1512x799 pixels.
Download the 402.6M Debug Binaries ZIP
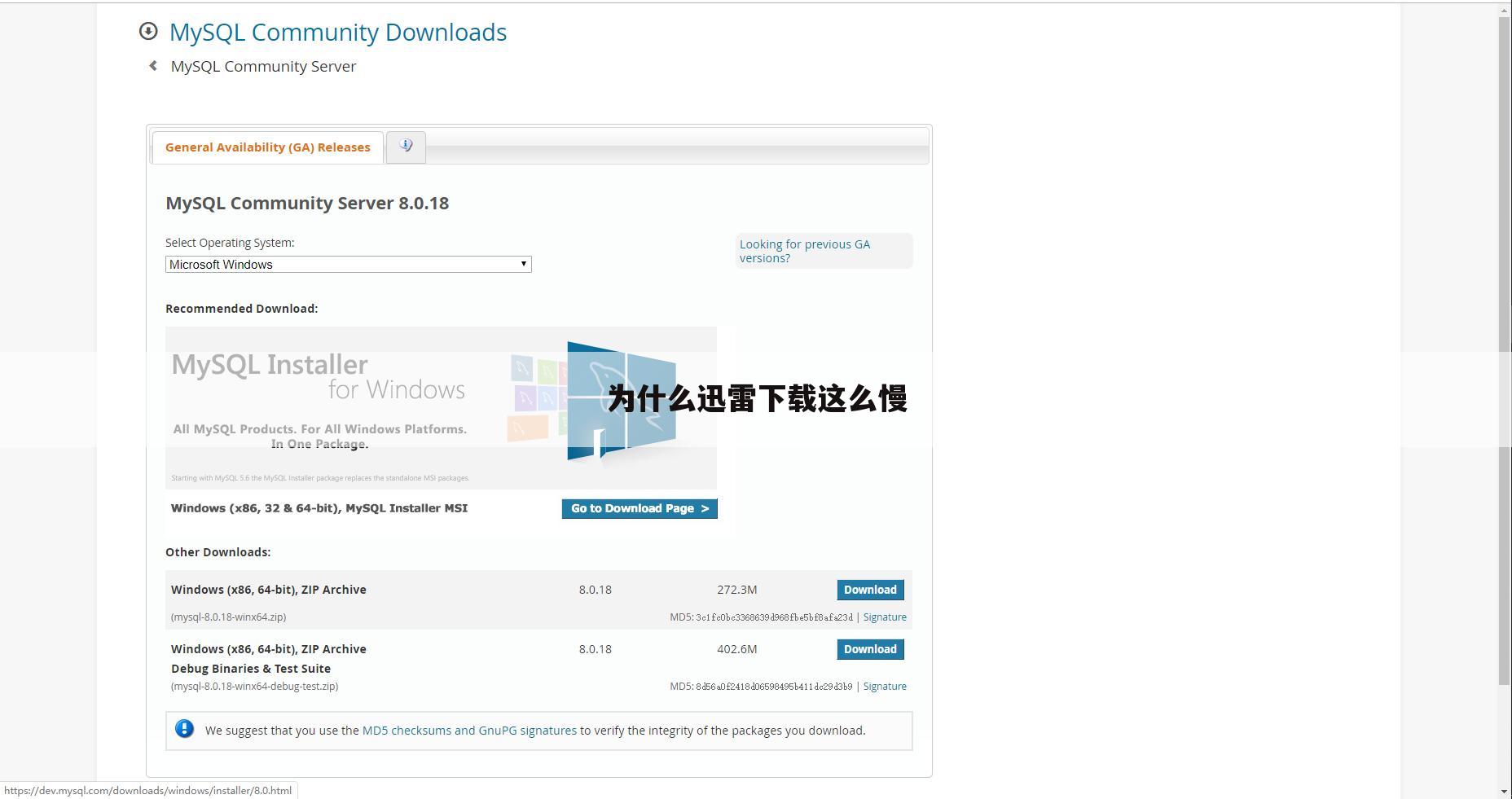pyautogui.click(x=870, y=649)
